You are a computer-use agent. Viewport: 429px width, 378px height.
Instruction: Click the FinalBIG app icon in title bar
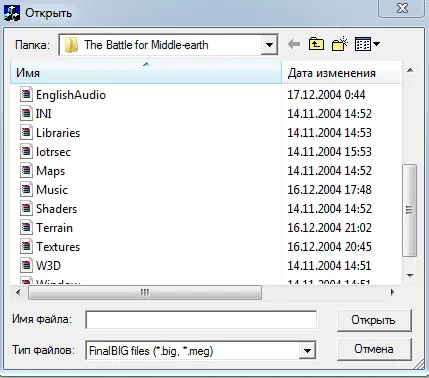tap(12, 13)
